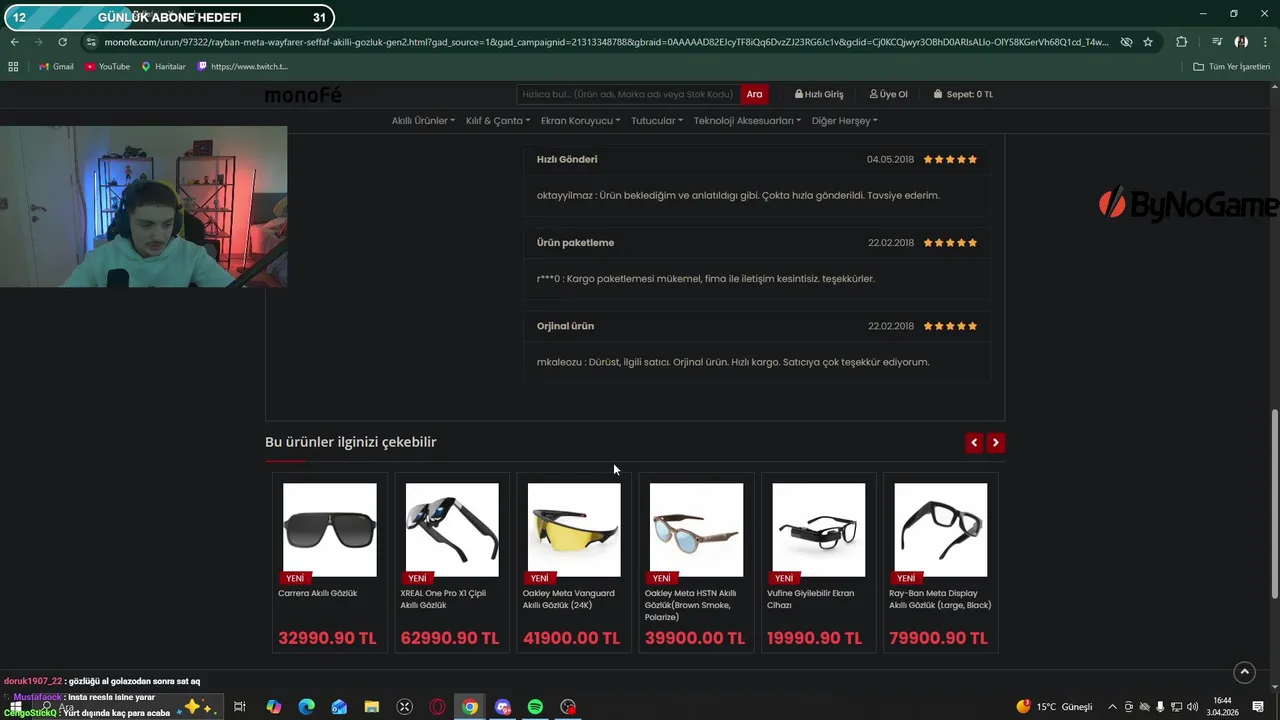Click the scroll-to-top arrow button

click(1244, 672)
